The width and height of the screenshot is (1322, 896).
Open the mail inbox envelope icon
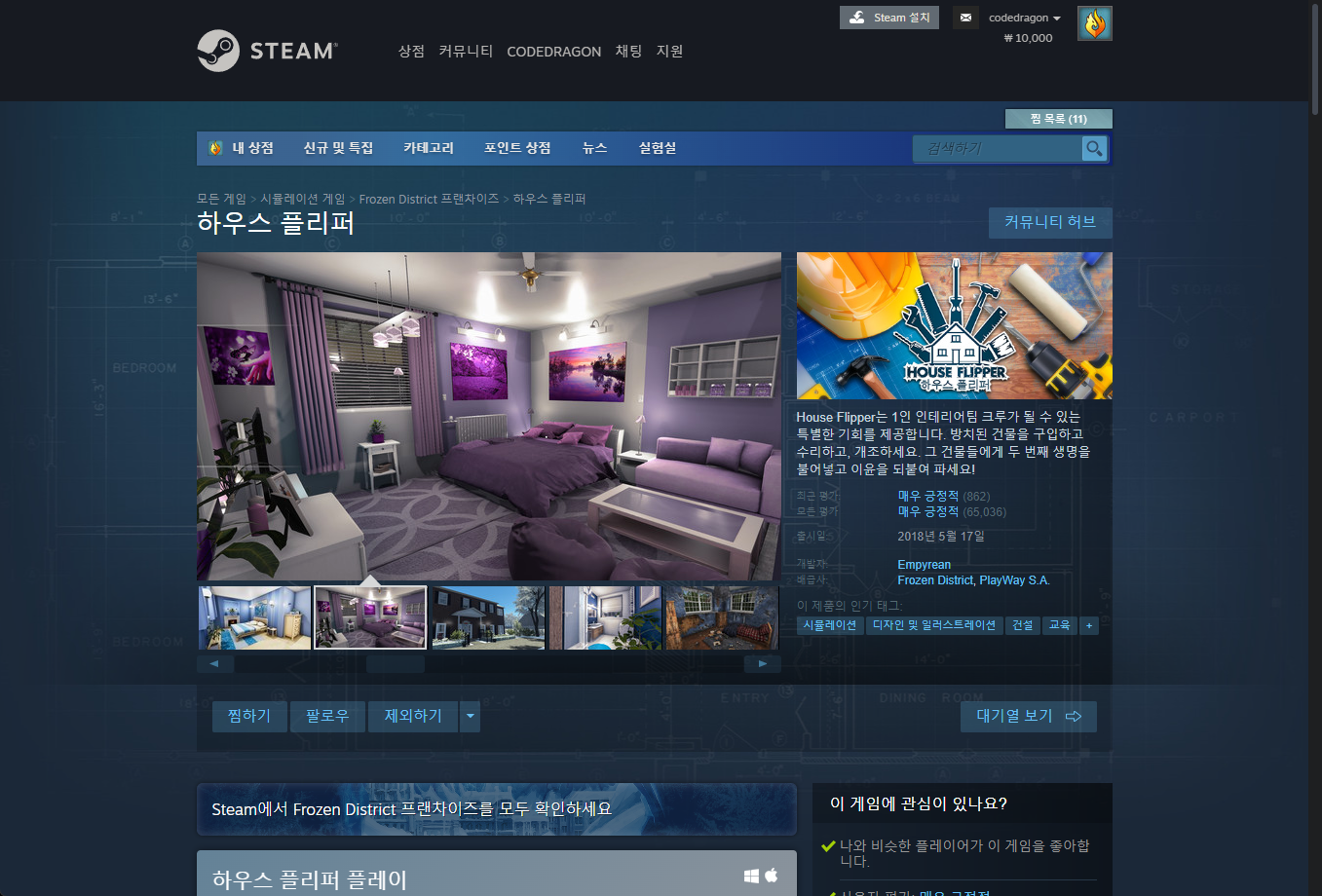coord(965,18)
